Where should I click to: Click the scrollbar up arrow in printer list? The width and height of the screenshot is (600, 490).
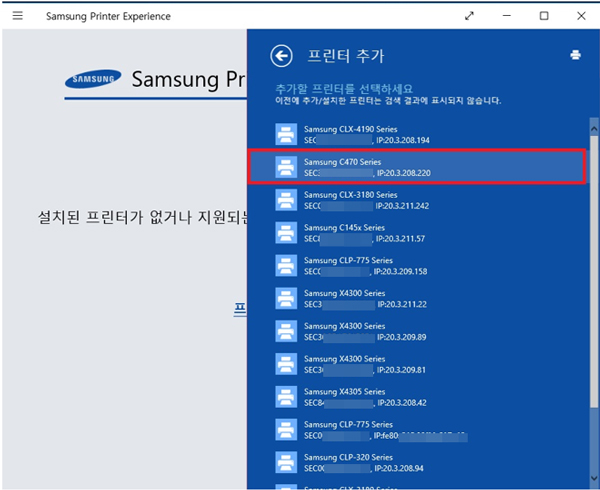pos(594,129)
